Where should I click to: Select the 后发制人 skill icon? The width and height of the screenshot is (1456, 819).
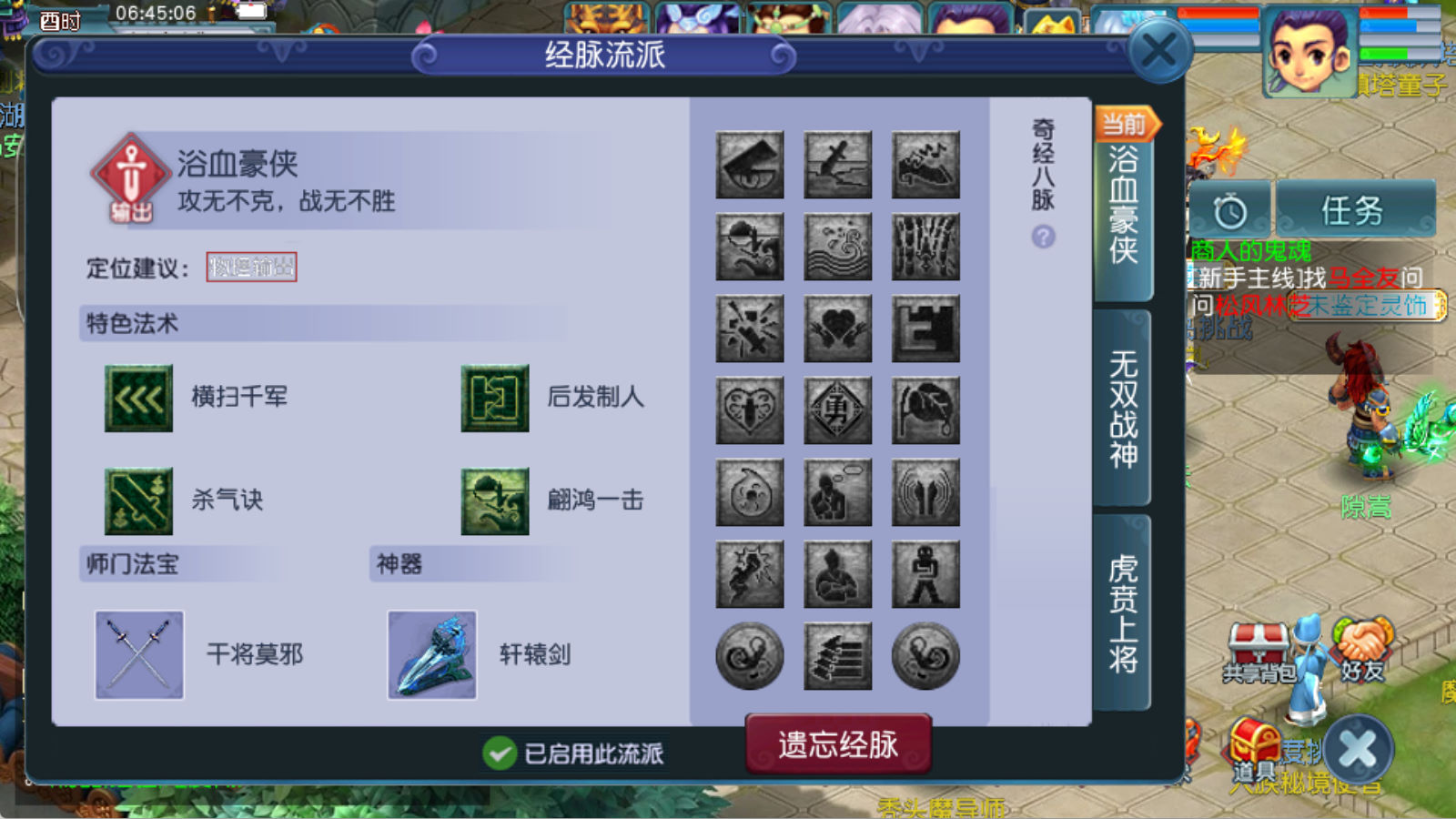click(495, 398)
